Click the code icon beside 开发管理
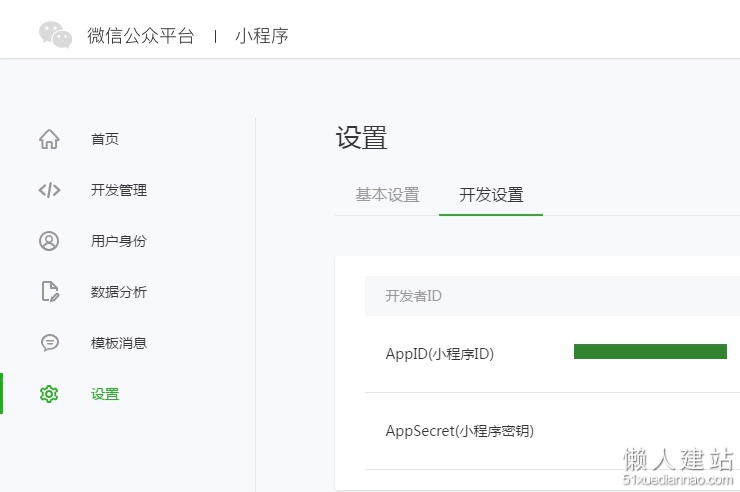Viewport: 740px width, 492px height. point(49,190)
